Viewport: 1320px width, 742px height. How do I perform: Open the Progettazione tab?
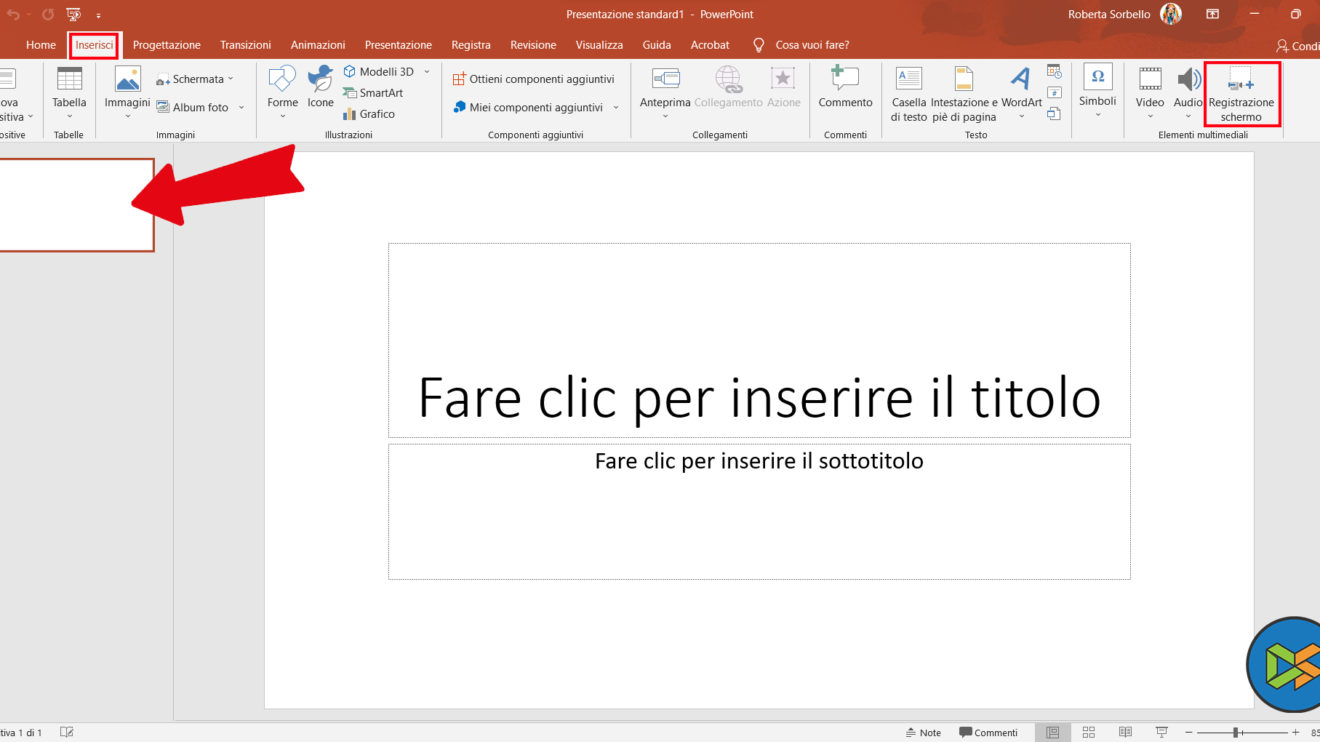(166, 45)
